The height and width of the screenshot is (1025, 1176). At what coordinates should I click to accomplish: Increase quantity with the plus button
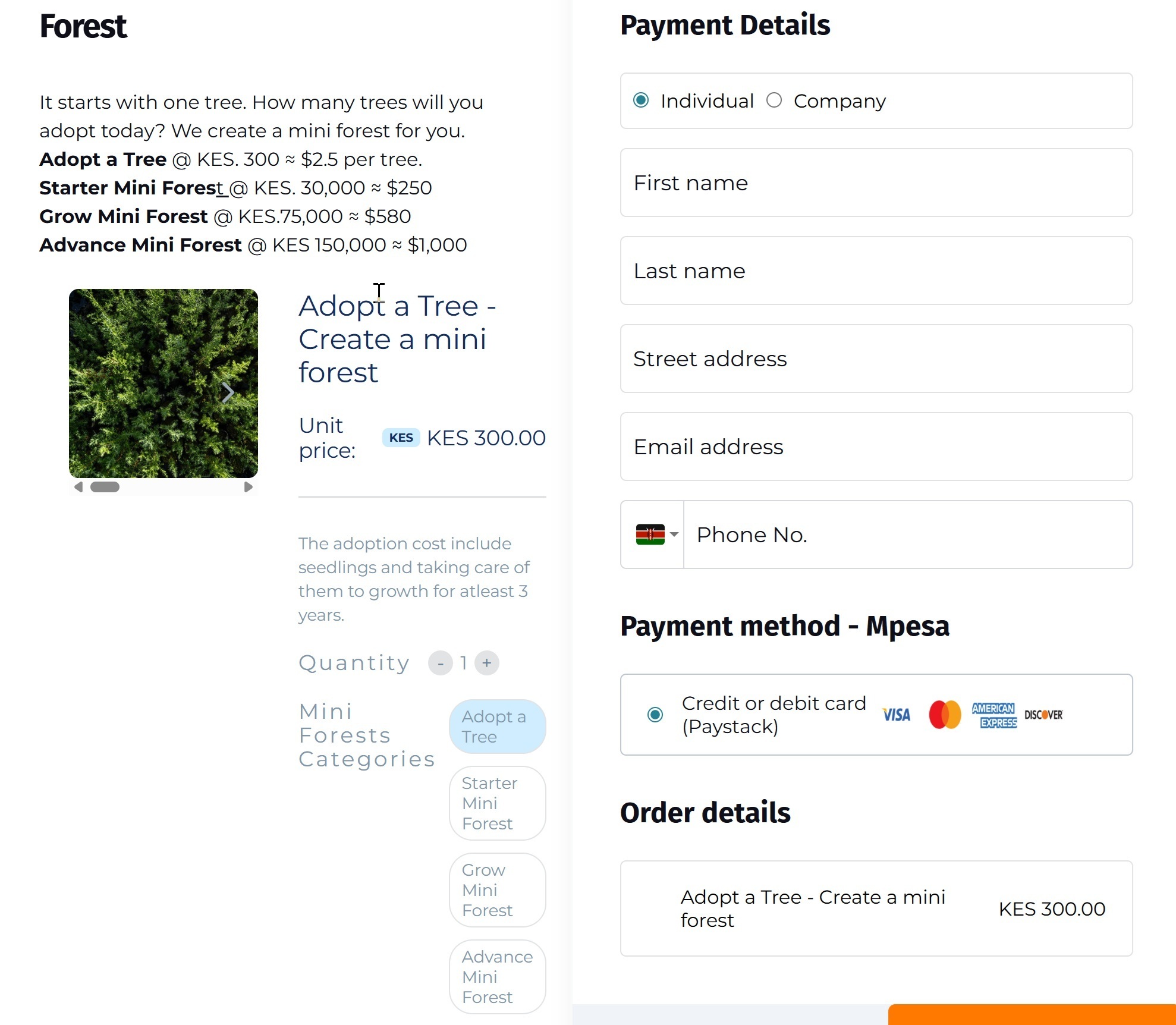[x=487, y=663]
